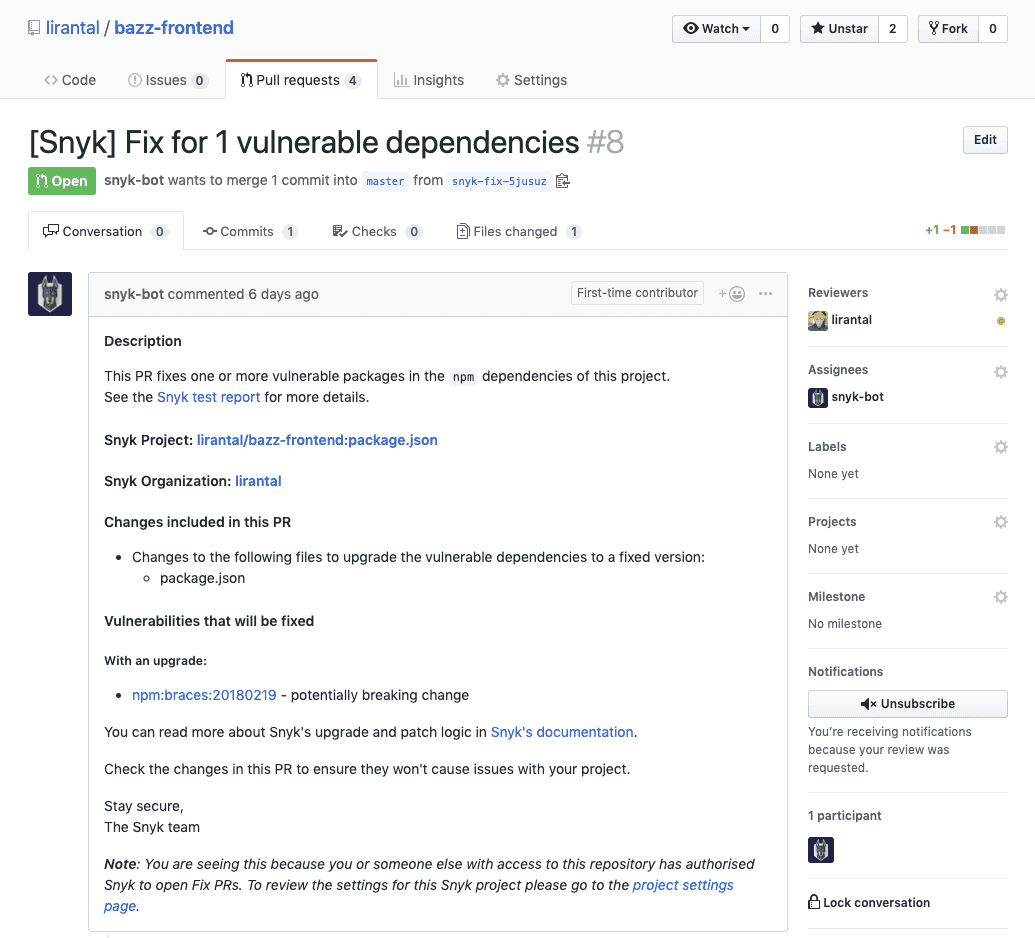Open the lirantal/bazz-frontend:package.json project link
1035x938 pixels.
[317, 440]
